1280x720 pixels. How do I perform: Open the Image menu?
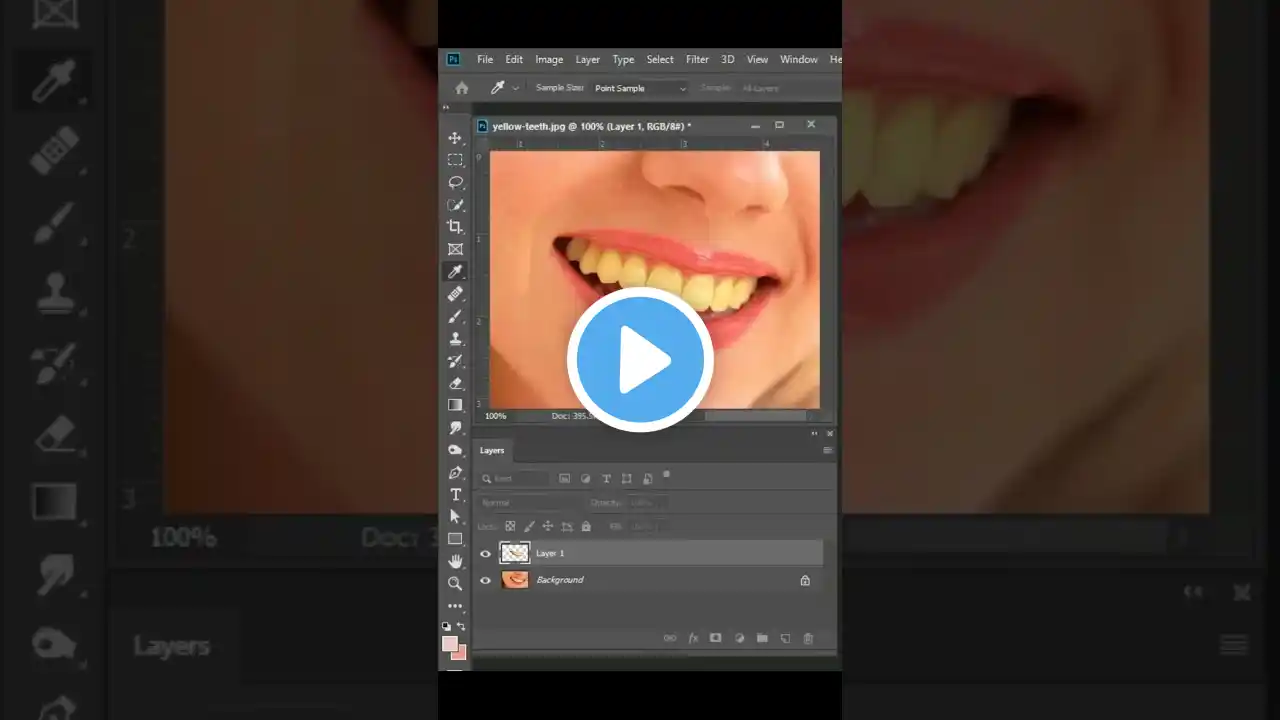(x=549, y=59)
